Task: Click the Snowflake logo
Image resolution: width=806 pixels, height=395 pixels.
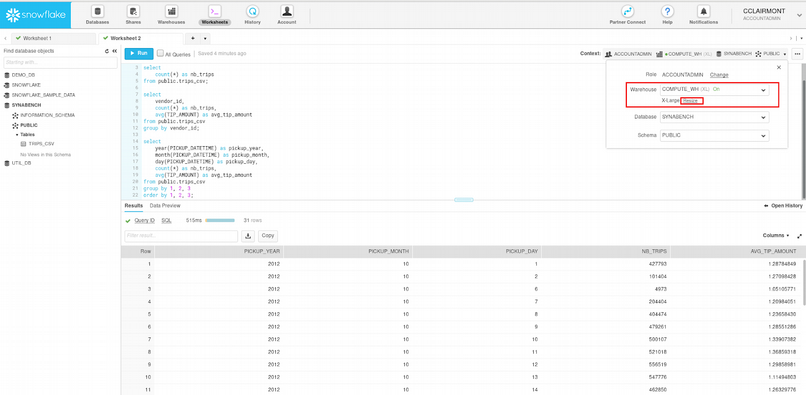Action: tap(35, 14)
